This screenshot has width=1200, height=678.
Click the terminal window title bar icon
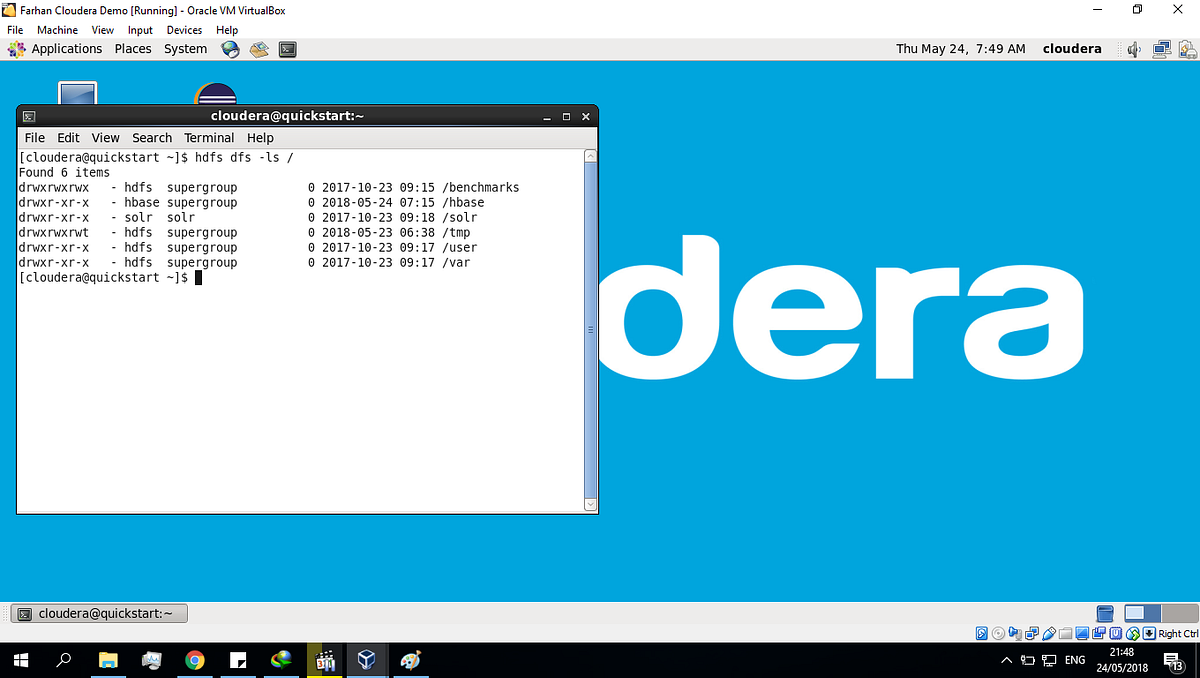(x=29, y=116)
